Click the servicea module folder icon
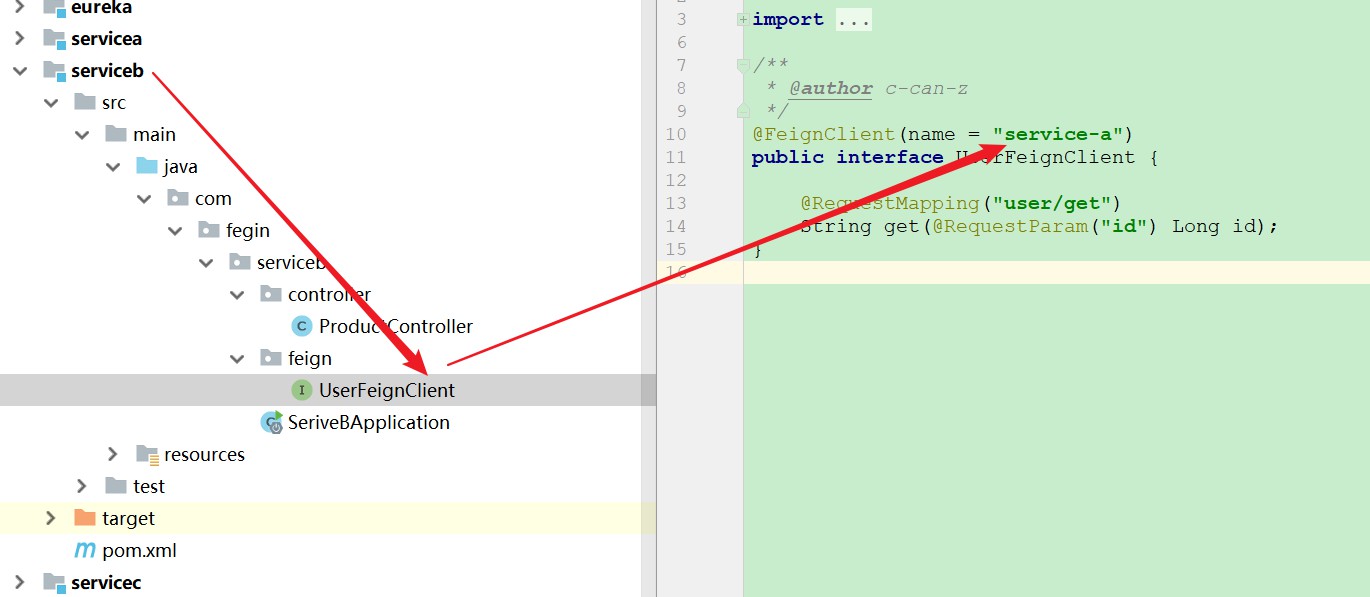 pos(54,39)
